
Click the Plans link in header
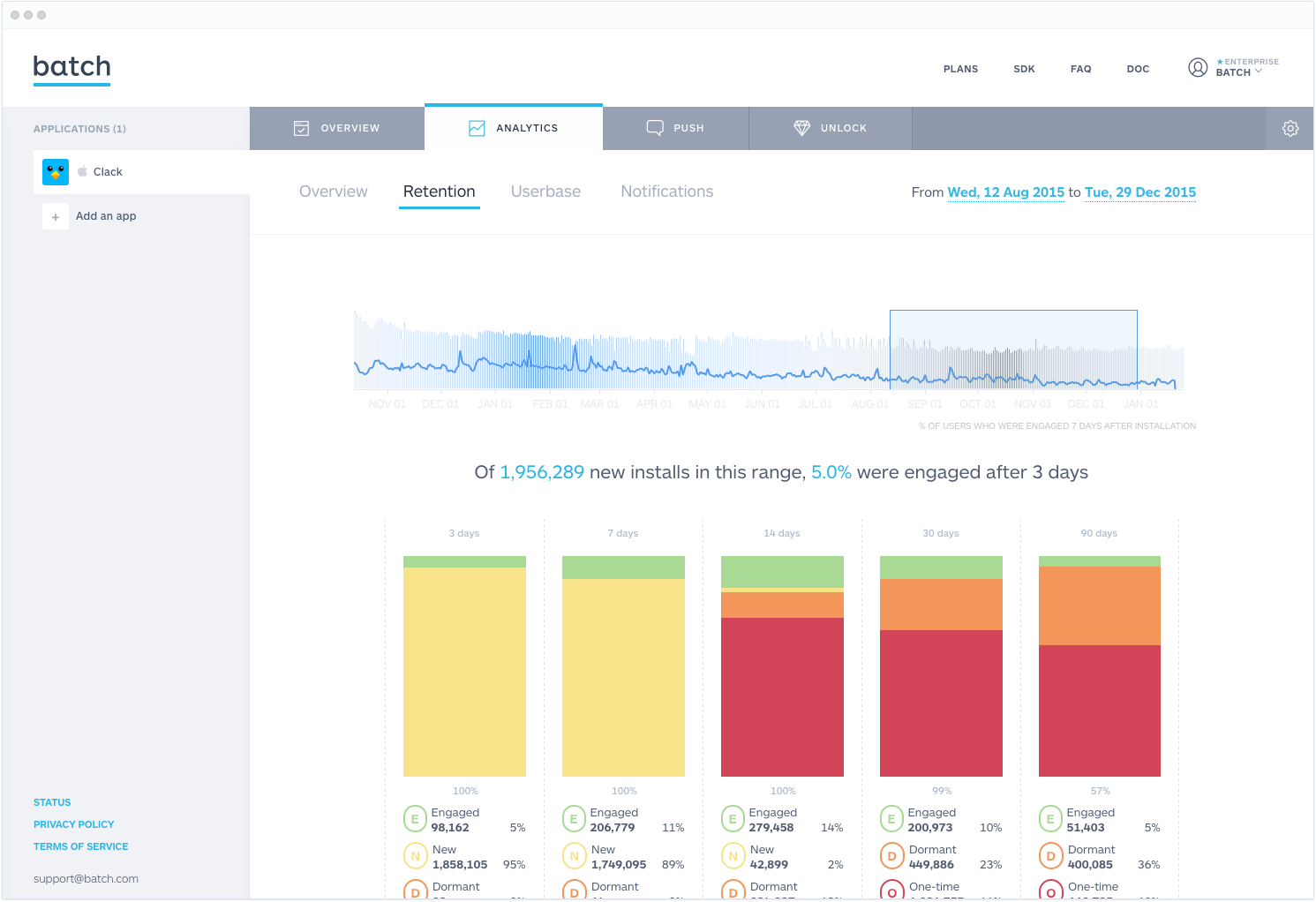[x=960, y=69]
